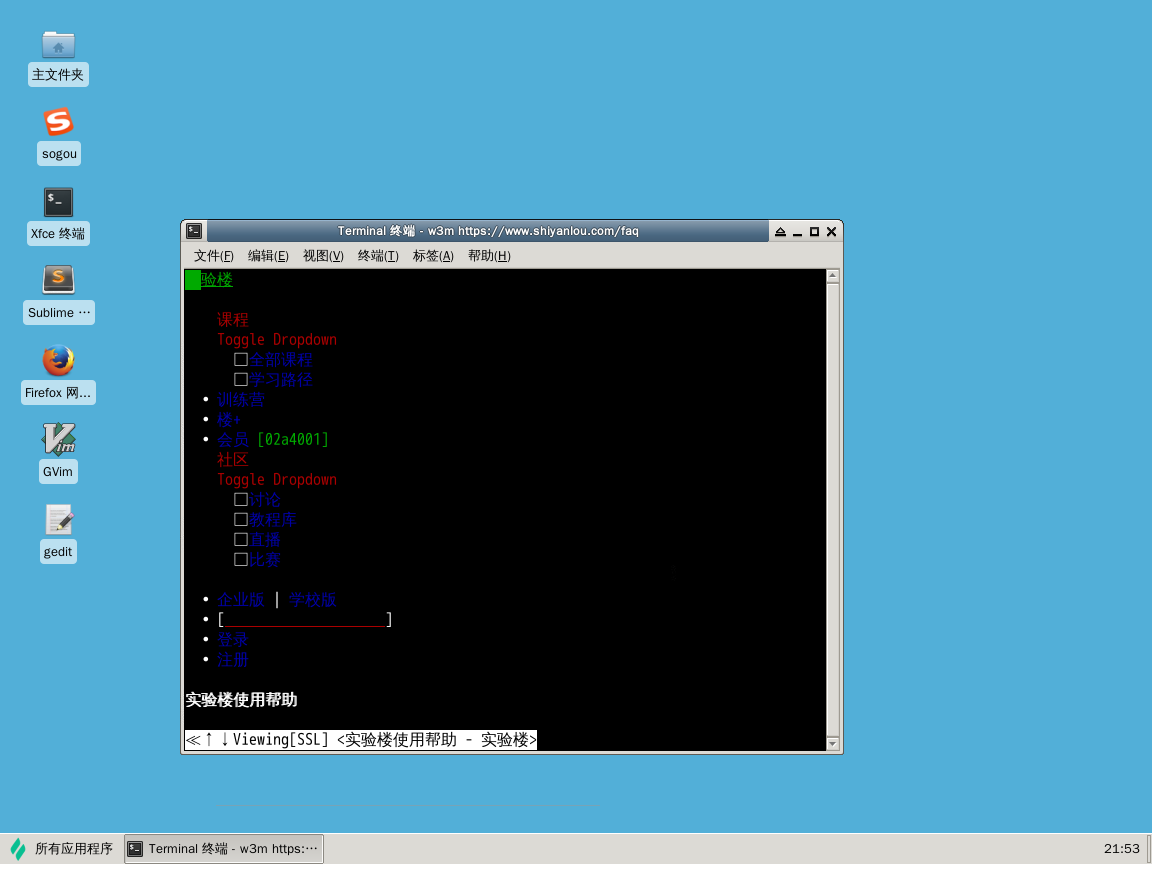Click Toggle Dropdown under 课程
Viewport: 1152px width, 896px height.
pyautogui.click(x=277, y=339)
